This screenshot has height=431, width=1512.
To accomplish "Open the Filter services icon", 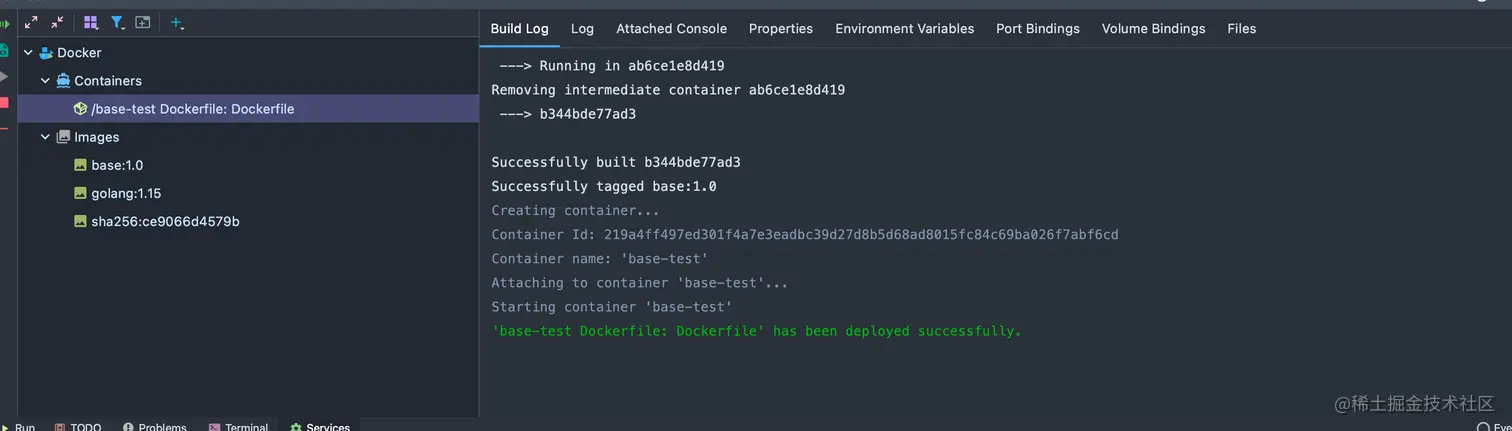I will [x=117, y=22].
